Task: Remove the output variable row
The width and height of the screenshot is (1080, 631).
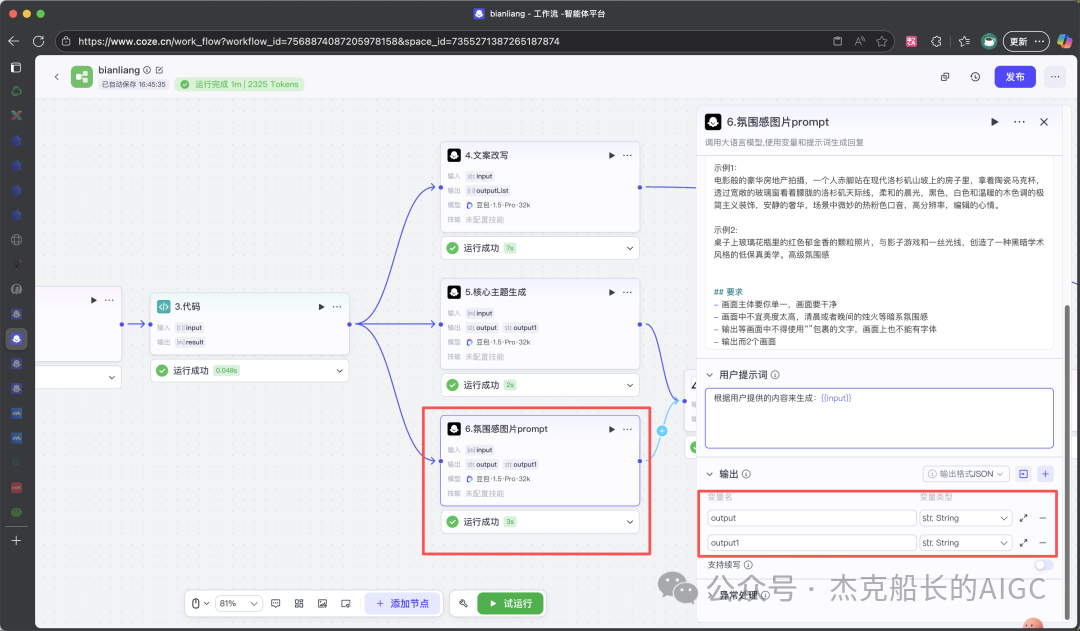Action: pyautogui.click(x=1042, y=518)
